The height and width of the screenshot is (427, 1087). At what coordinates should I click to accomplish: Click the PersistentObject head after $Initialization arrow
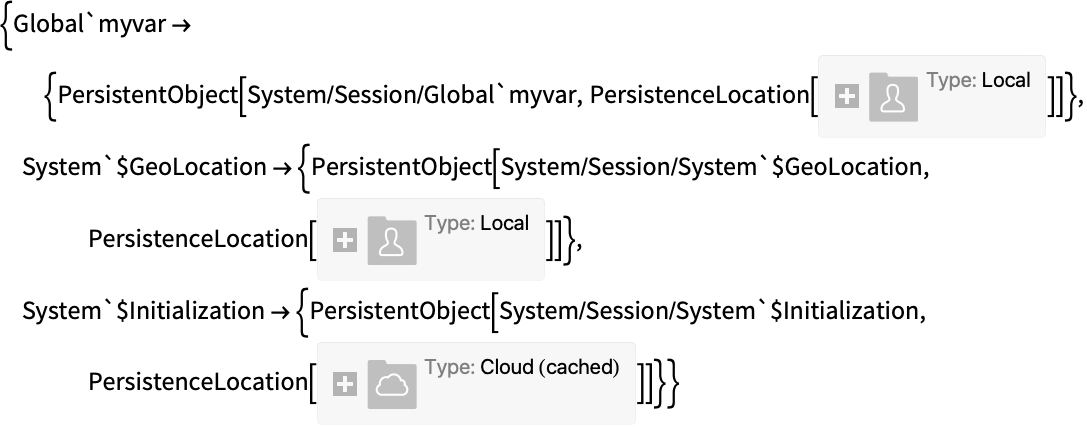pyautogui.click(x=400, y=311)
